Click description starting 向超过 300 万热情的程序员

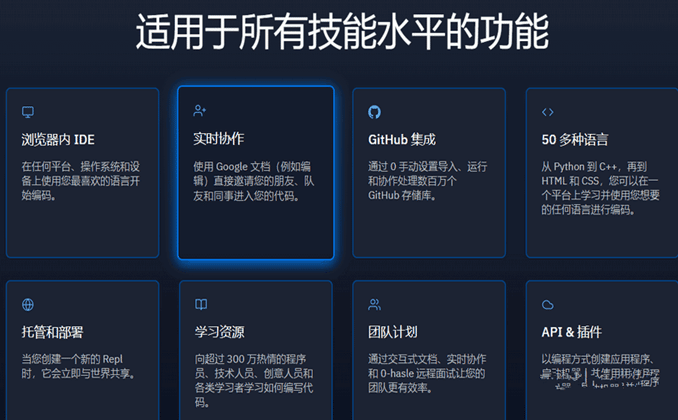pyautogui.click(x=254, y=381)
